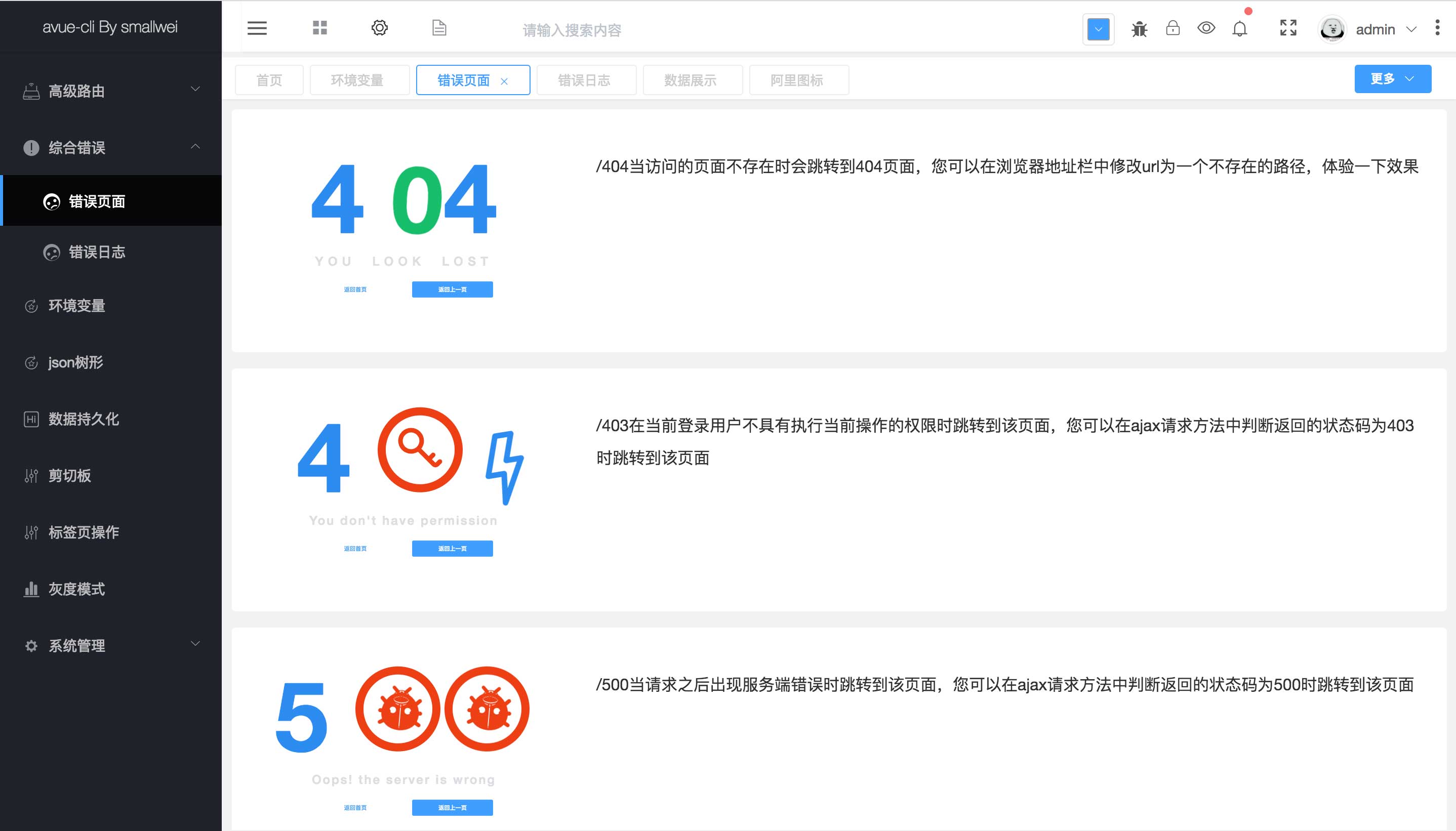Switch to the 数据展示 tab
Viewport: 1456px width, 831px height.
tap(693, 80)
